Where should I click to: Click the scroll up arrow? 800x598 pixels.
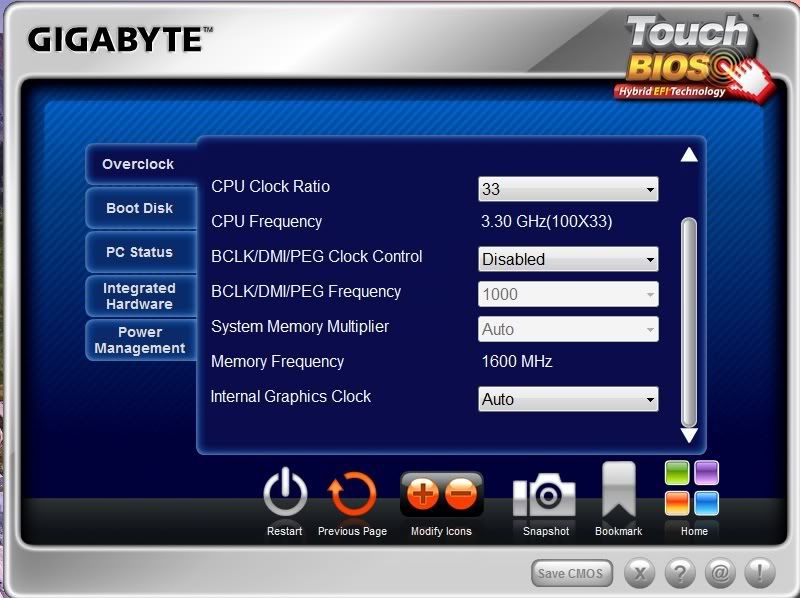tap(688, 155)
